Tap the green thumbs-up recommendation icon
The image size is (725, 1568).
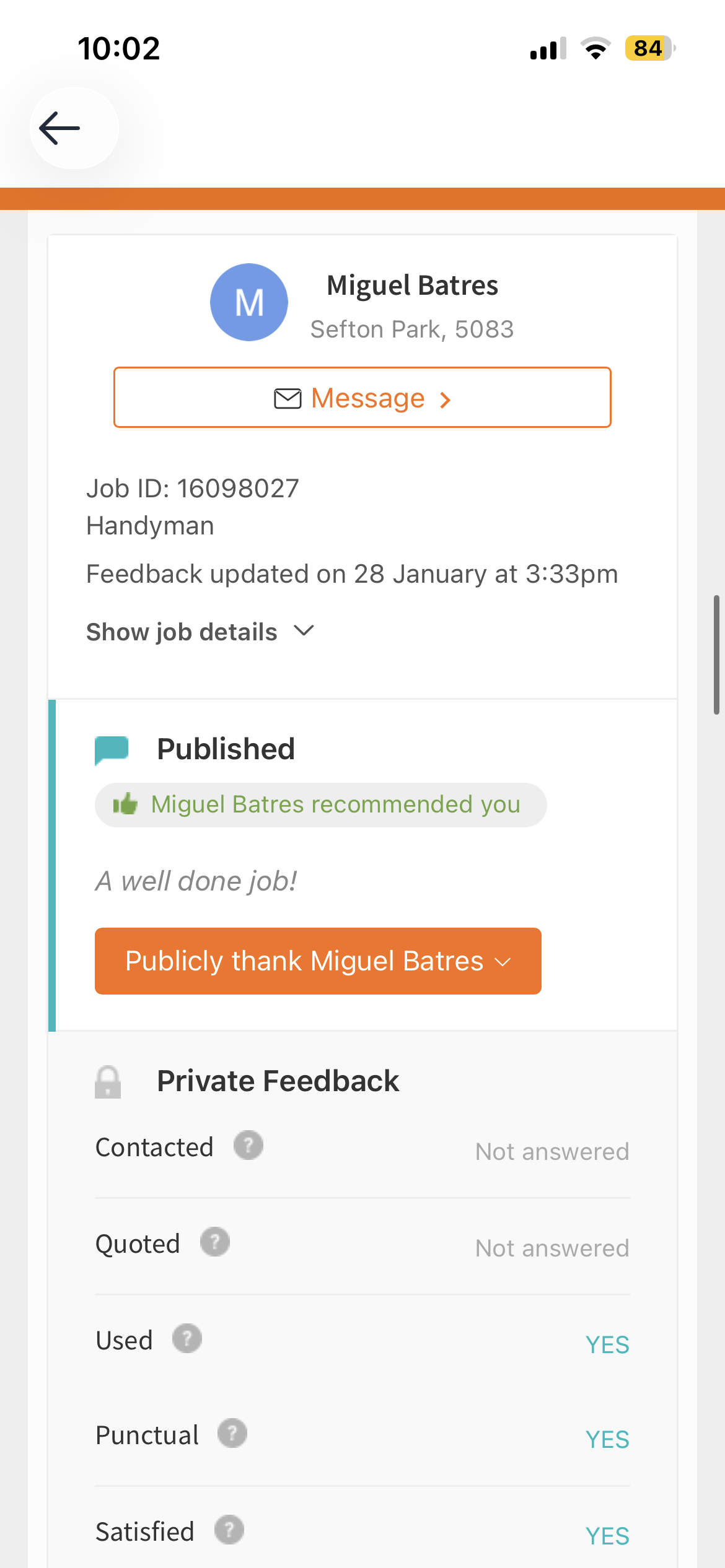(x=125, y=804)
